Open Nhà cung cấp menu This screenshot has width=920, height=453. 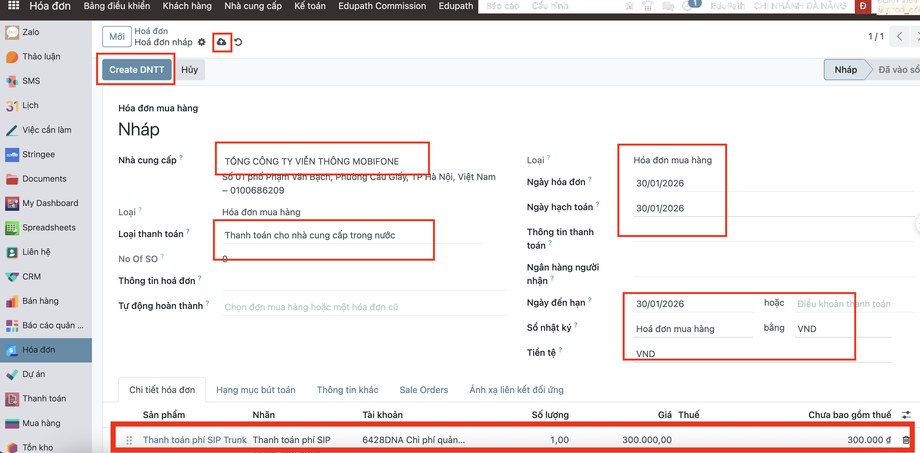tap(253, 6)
